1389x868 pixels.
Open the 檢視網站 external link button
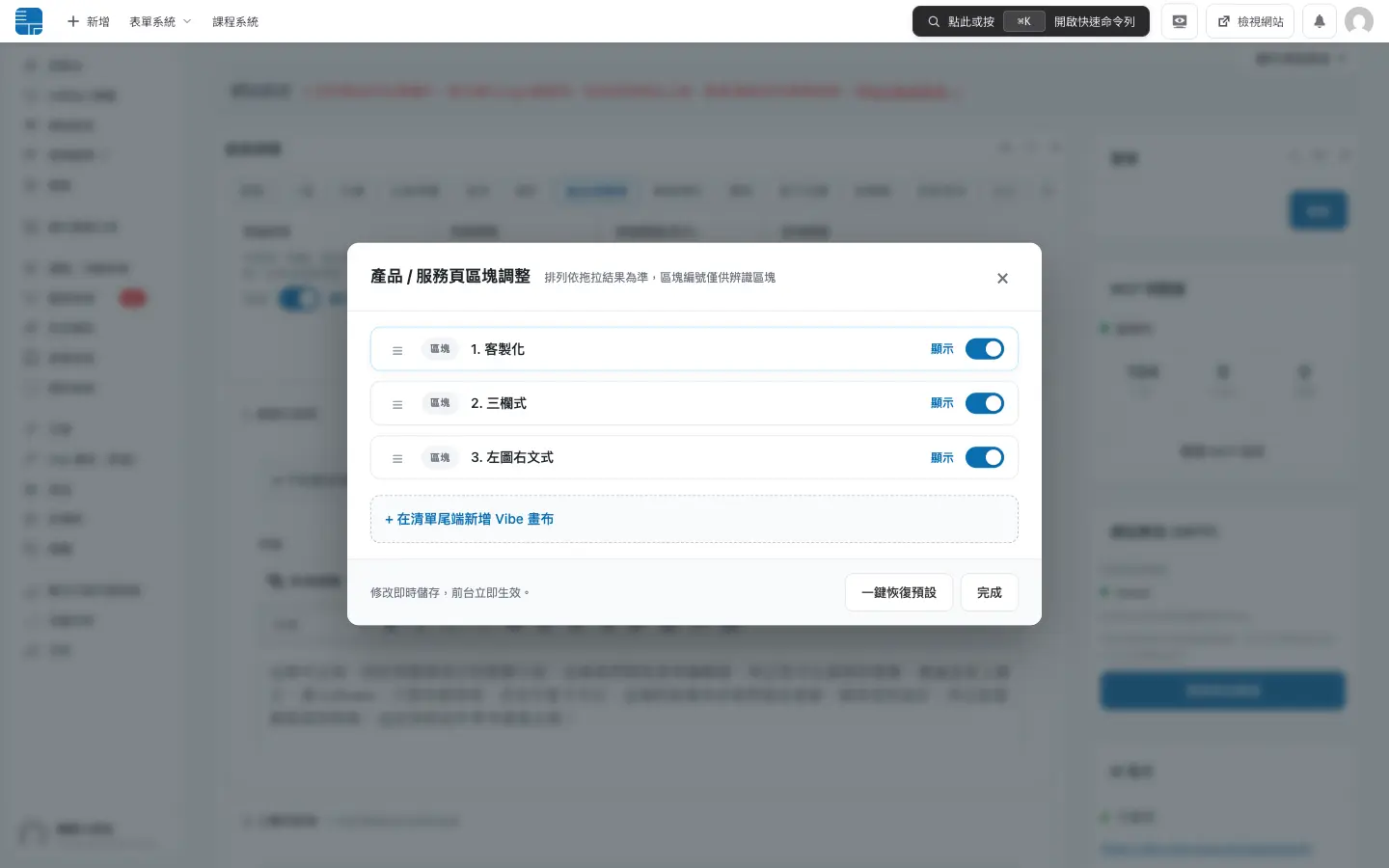(1250, 21)
